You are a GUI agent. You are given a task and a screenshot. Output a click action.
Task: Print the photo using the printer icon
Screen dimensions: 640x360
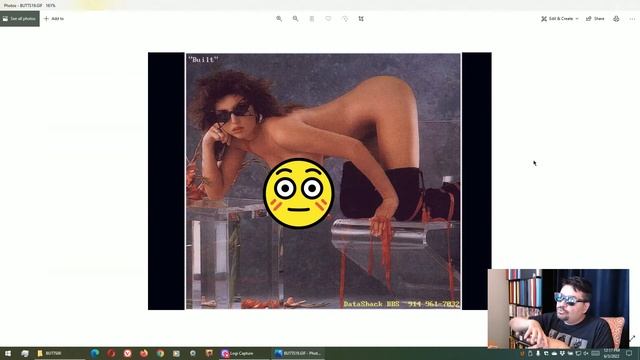(x=616, y=19)
